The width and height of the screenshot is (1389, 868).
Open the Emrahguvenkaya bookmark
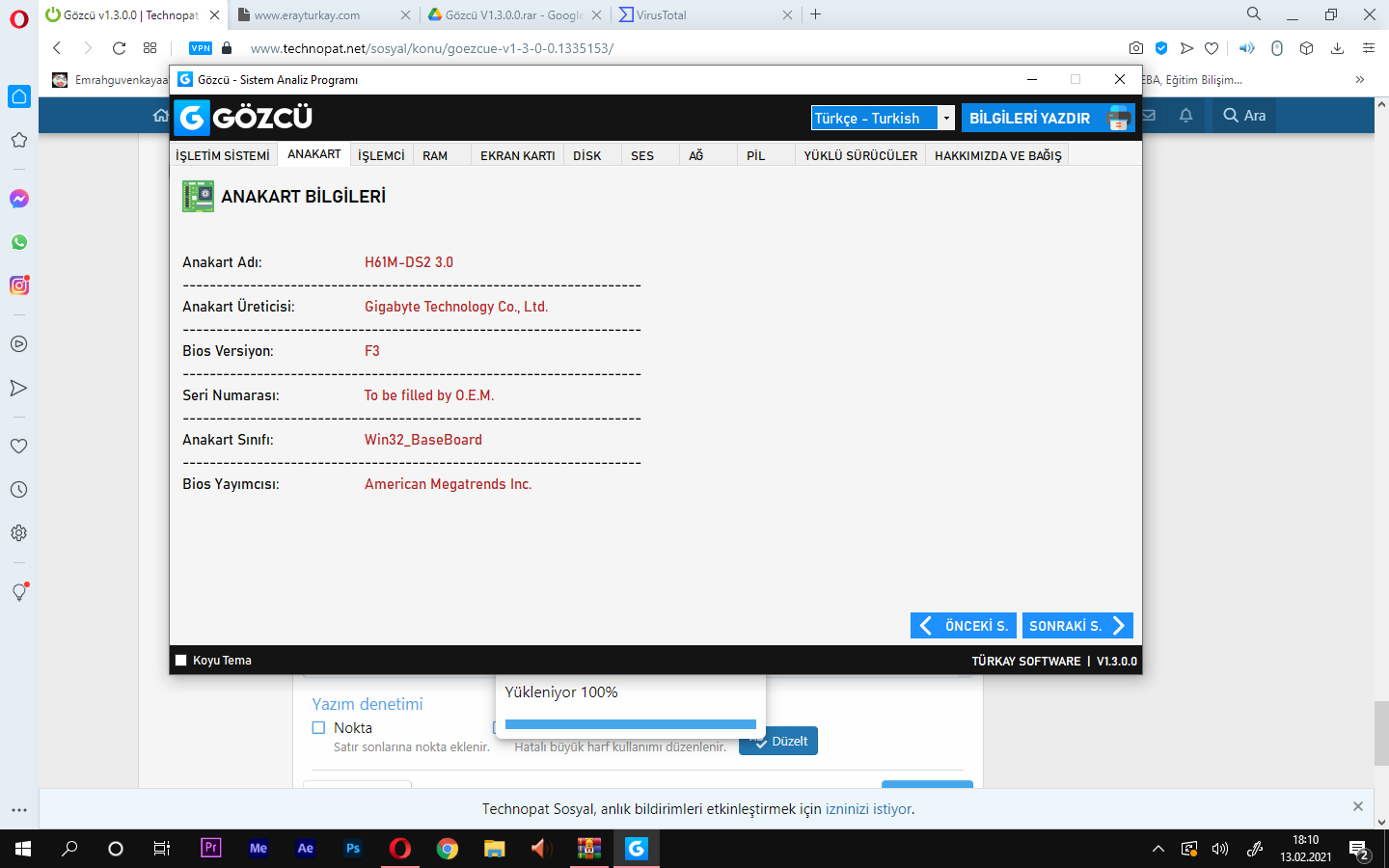(x=112, y=80)
